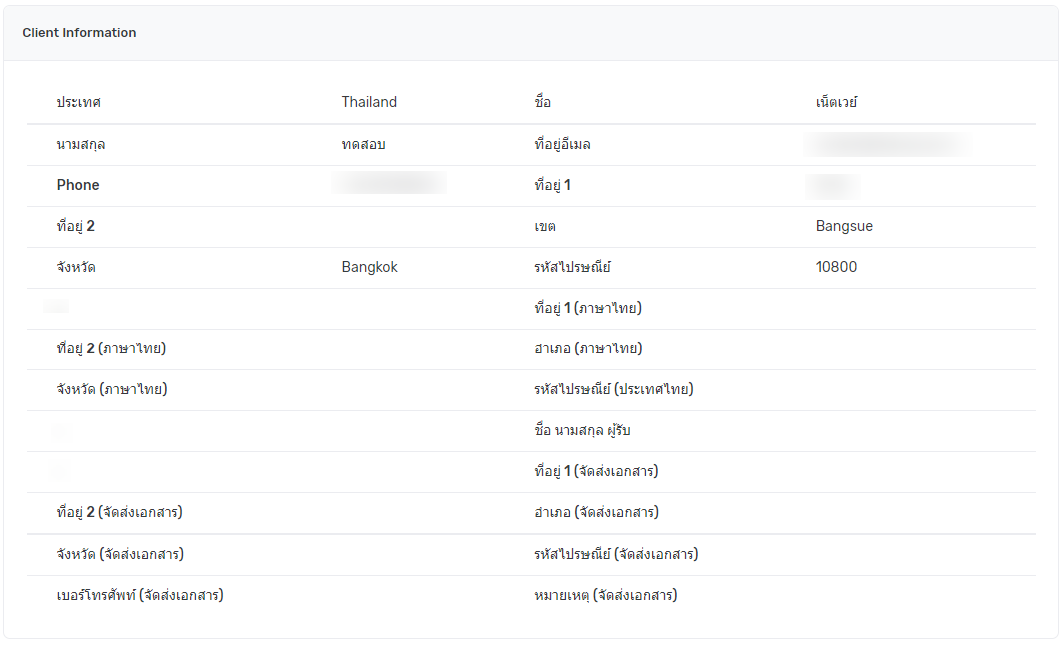
Task: Click the จังหวัด (จัดส่งเอกสาร) label
Action: click(x=120, y=554)
